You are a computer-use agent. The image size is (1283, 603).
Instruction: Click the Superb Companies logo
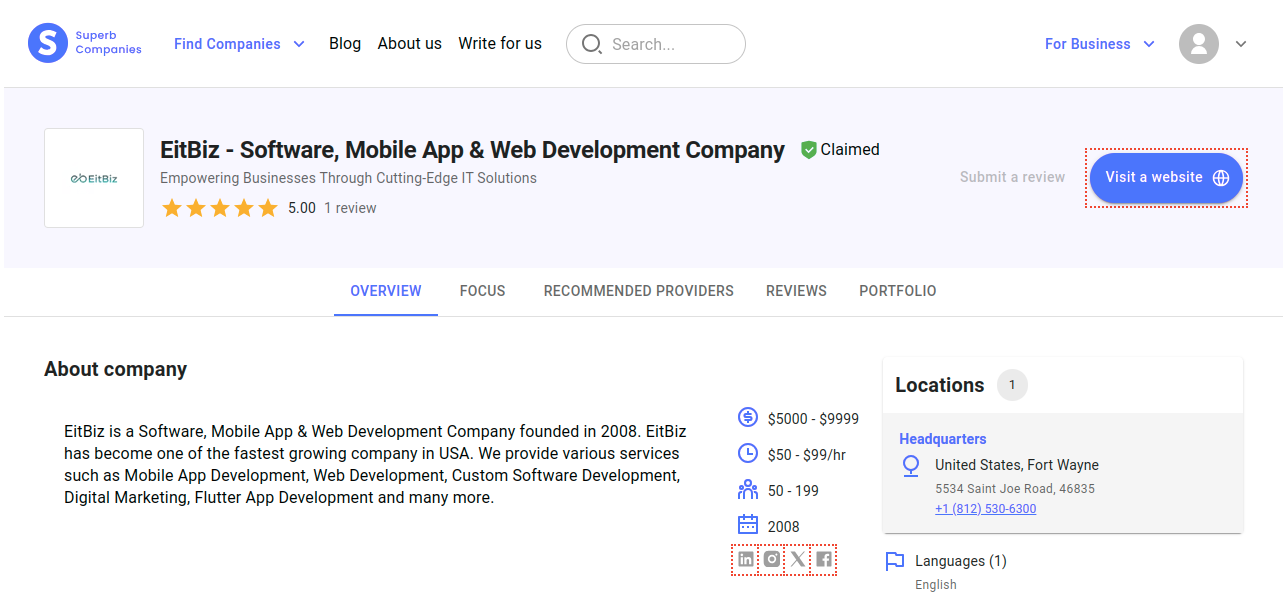coord(85,43)
